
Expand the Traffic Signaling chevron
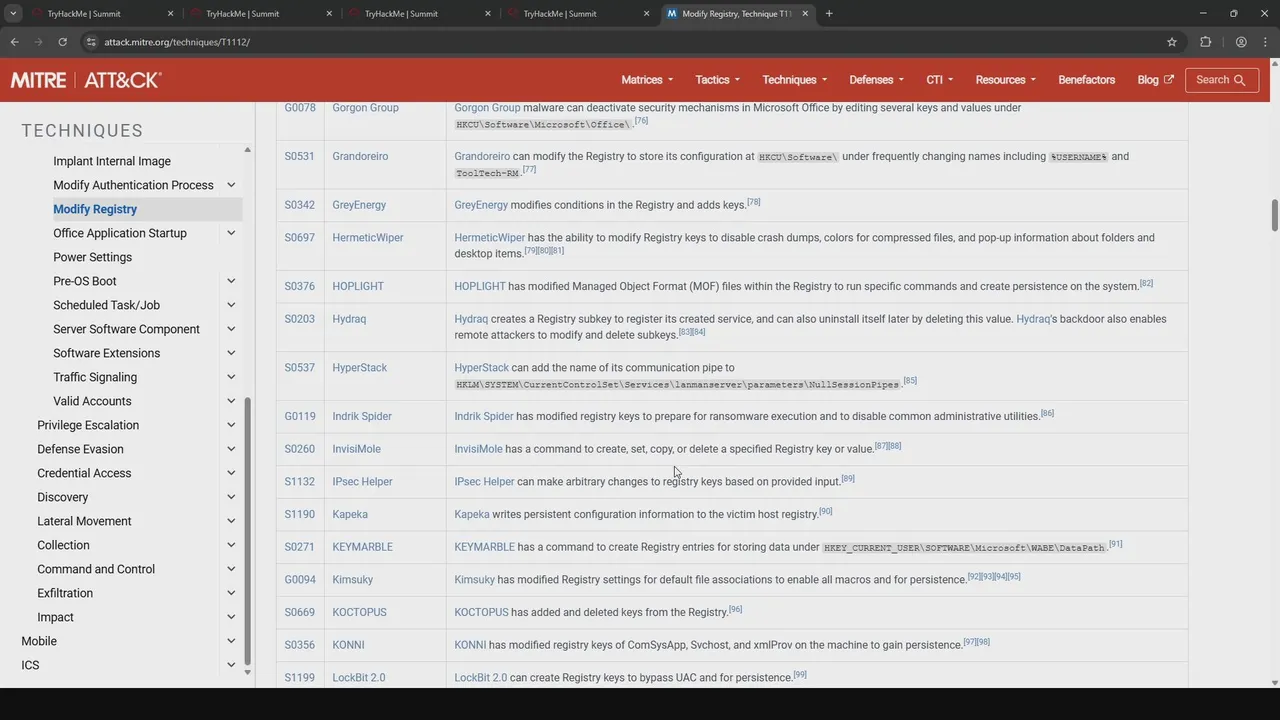coord(231,377)
